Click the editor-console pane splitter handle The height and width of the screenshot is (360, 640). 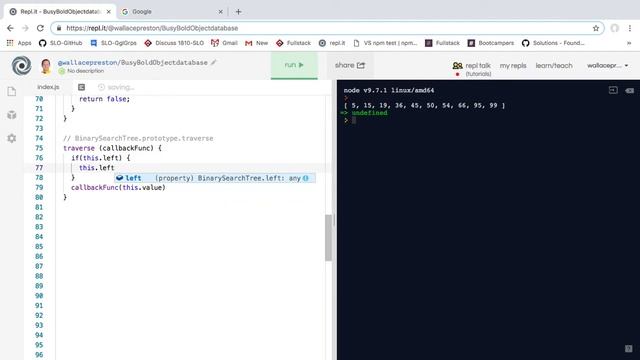click(334, 220)
